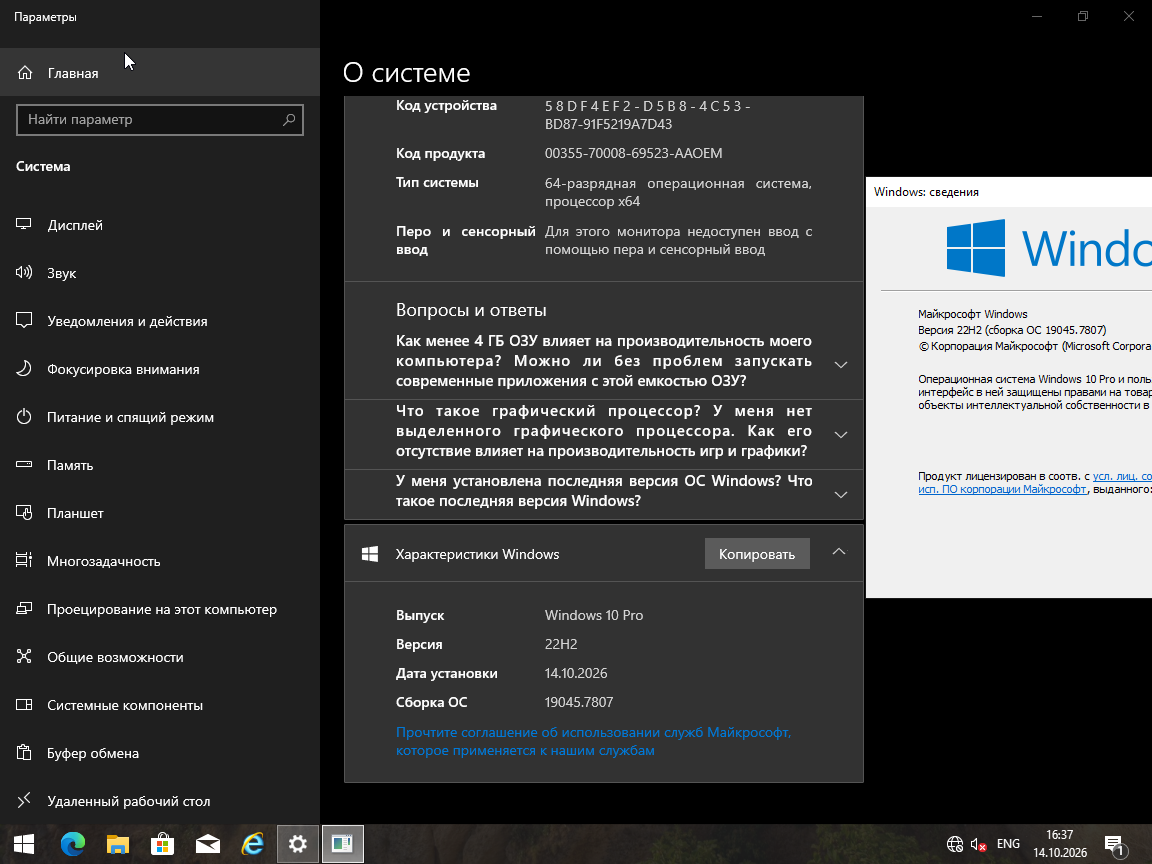
Task: Click the ENG language indicator
Action: tap(1008, 844)
